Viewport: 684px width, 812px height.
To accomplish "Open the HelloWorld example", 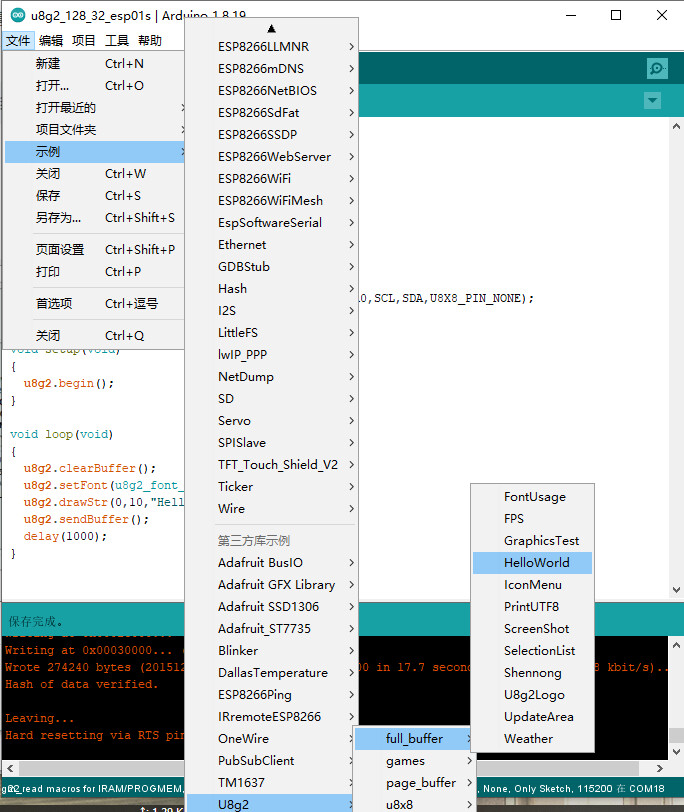I will click(532, 562).
